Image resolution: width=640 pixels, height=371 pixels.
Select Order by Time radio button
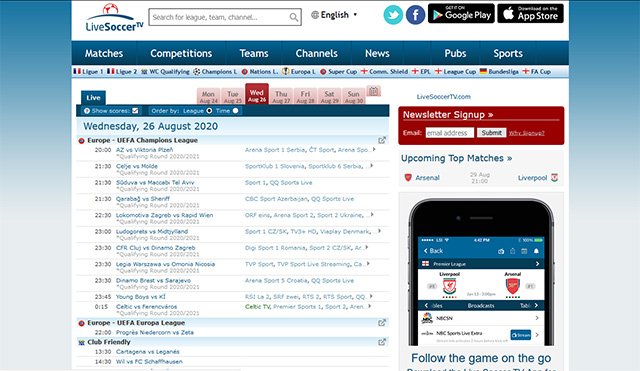[236, 111]
